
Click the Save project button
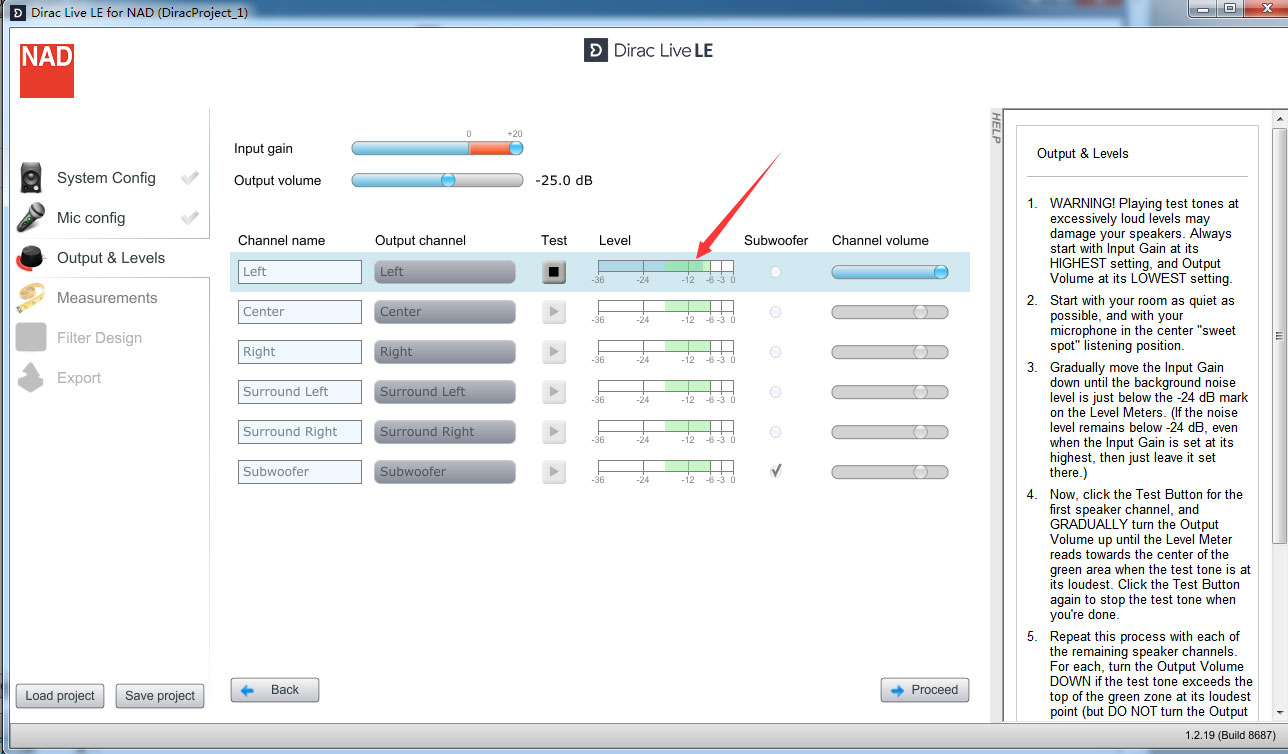pos(160,696)
